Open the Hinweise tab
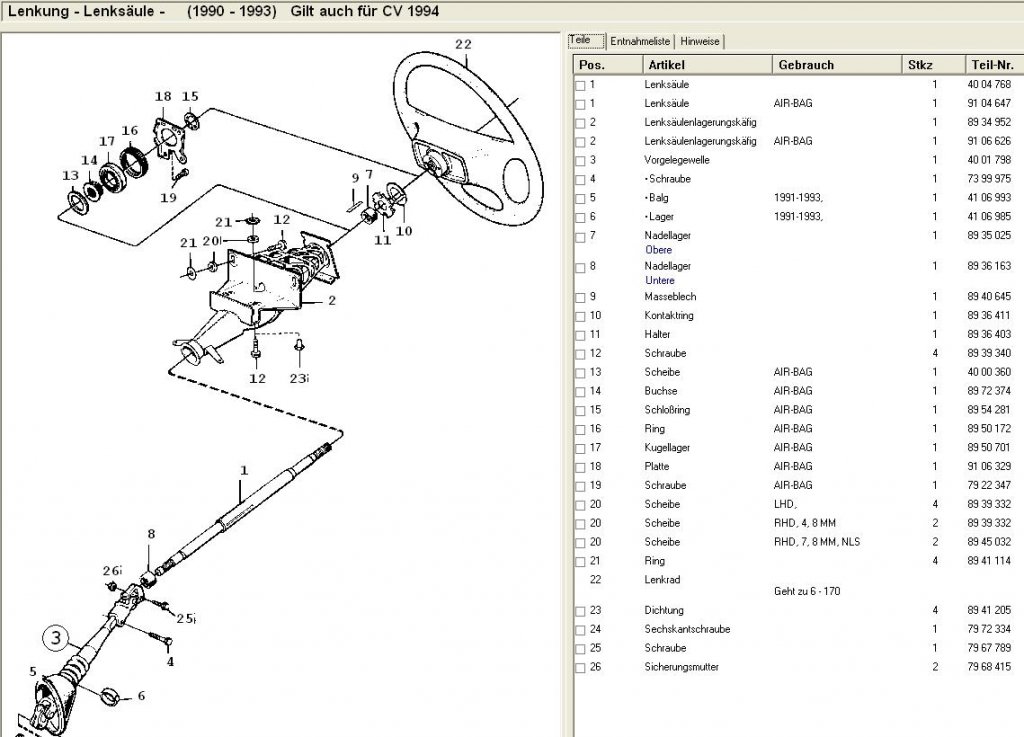 tap(699, 41)
